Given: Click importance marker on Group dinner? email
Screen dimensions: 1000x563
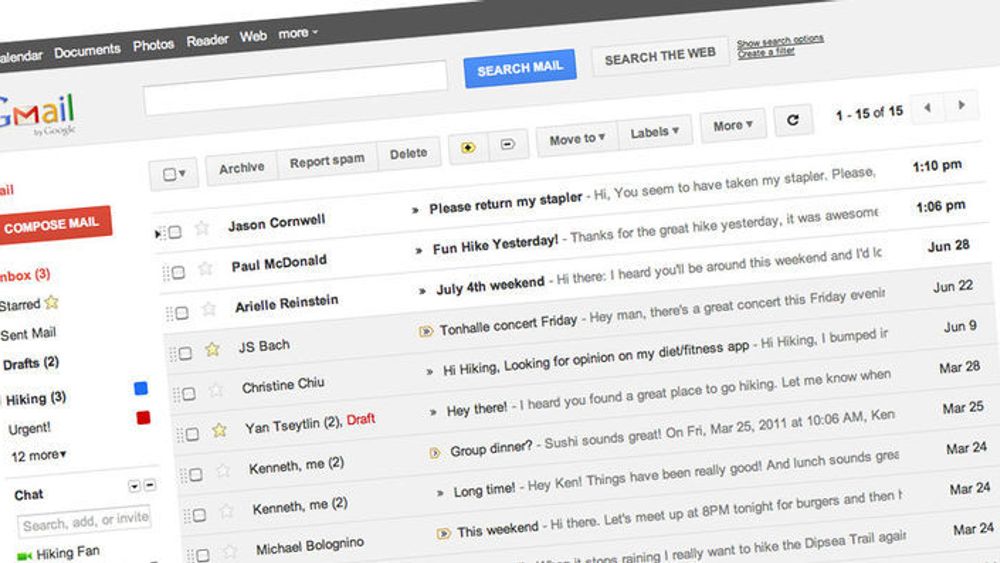Looking at the screenshot, I should 435,453.
